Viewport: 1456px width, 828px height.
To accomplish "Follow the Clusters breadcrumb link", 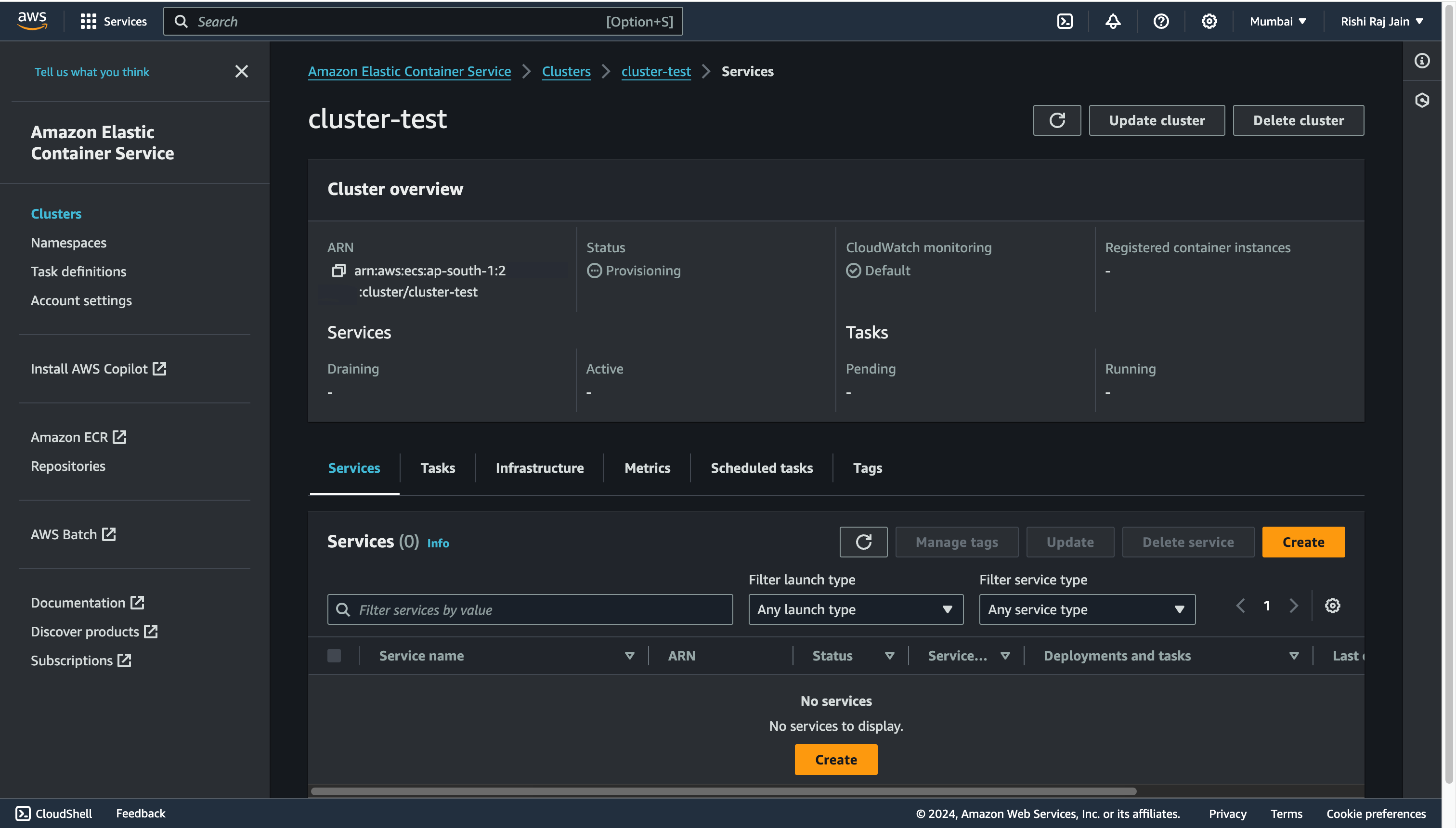I will (x=566, y=72).
